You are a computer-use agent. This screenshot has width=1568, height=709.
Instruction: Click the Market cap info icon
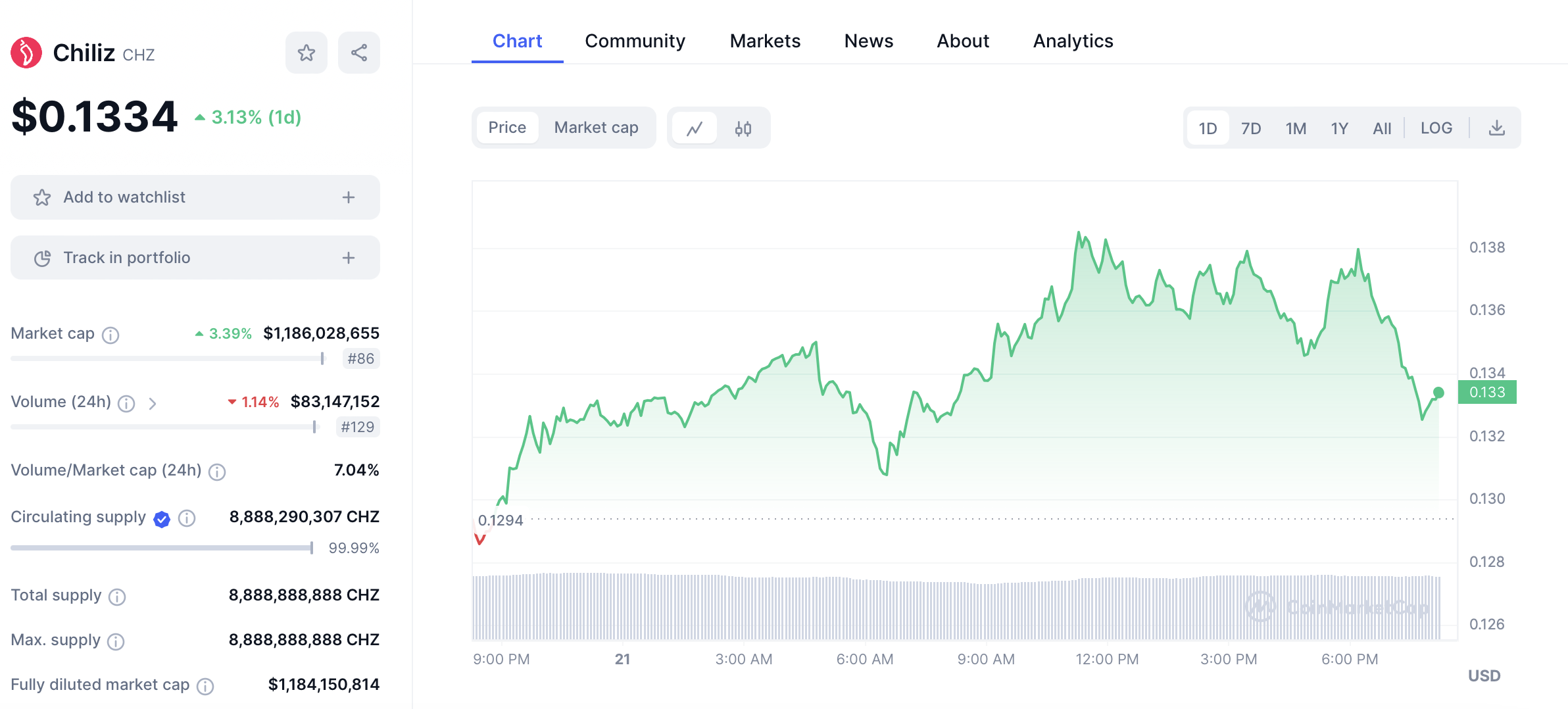(x=110, y=335)
